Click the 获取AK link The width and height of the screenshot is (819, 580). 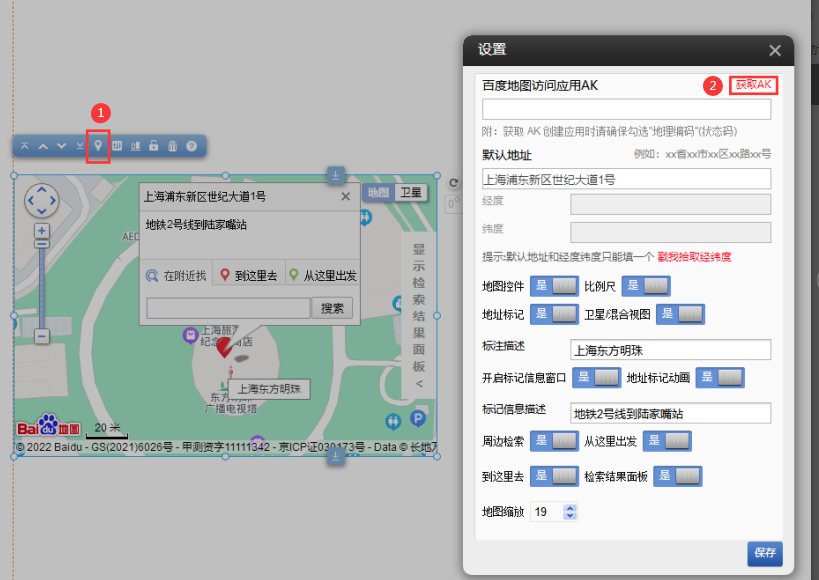click(753, 85)
